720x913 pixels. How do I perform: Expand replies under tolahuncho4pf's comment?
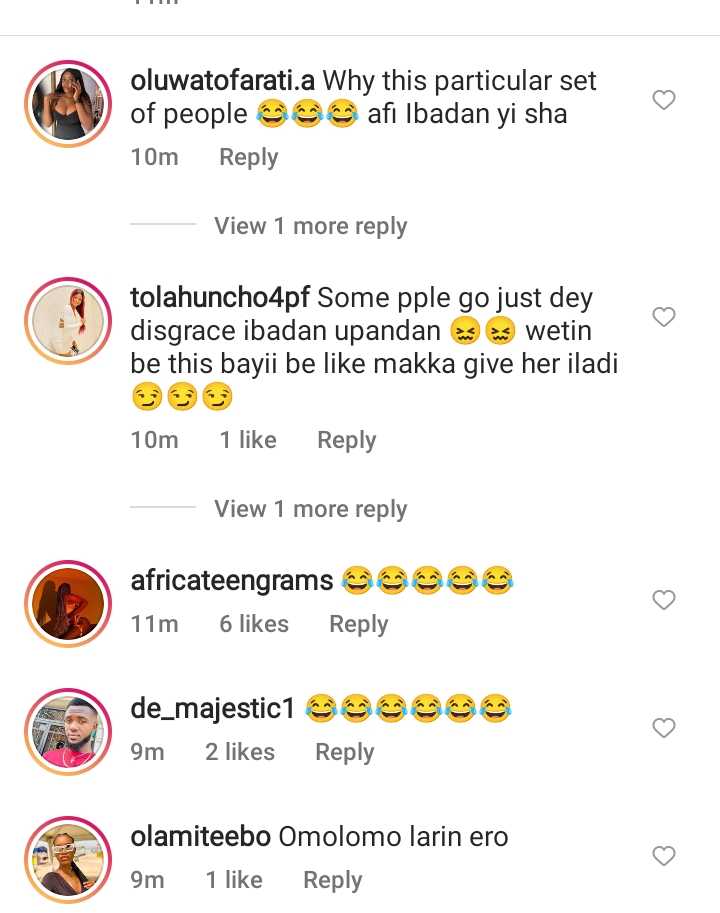point(310,509)
